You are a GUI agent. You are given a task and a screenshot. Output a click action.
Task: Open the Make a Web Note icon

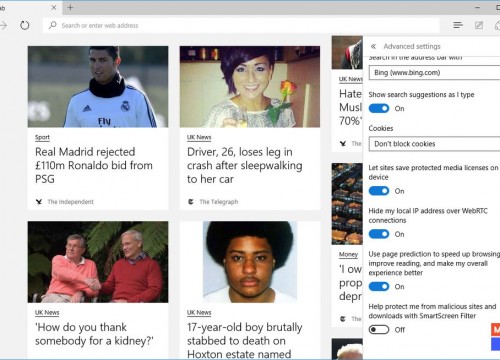(x=479, y=25)
